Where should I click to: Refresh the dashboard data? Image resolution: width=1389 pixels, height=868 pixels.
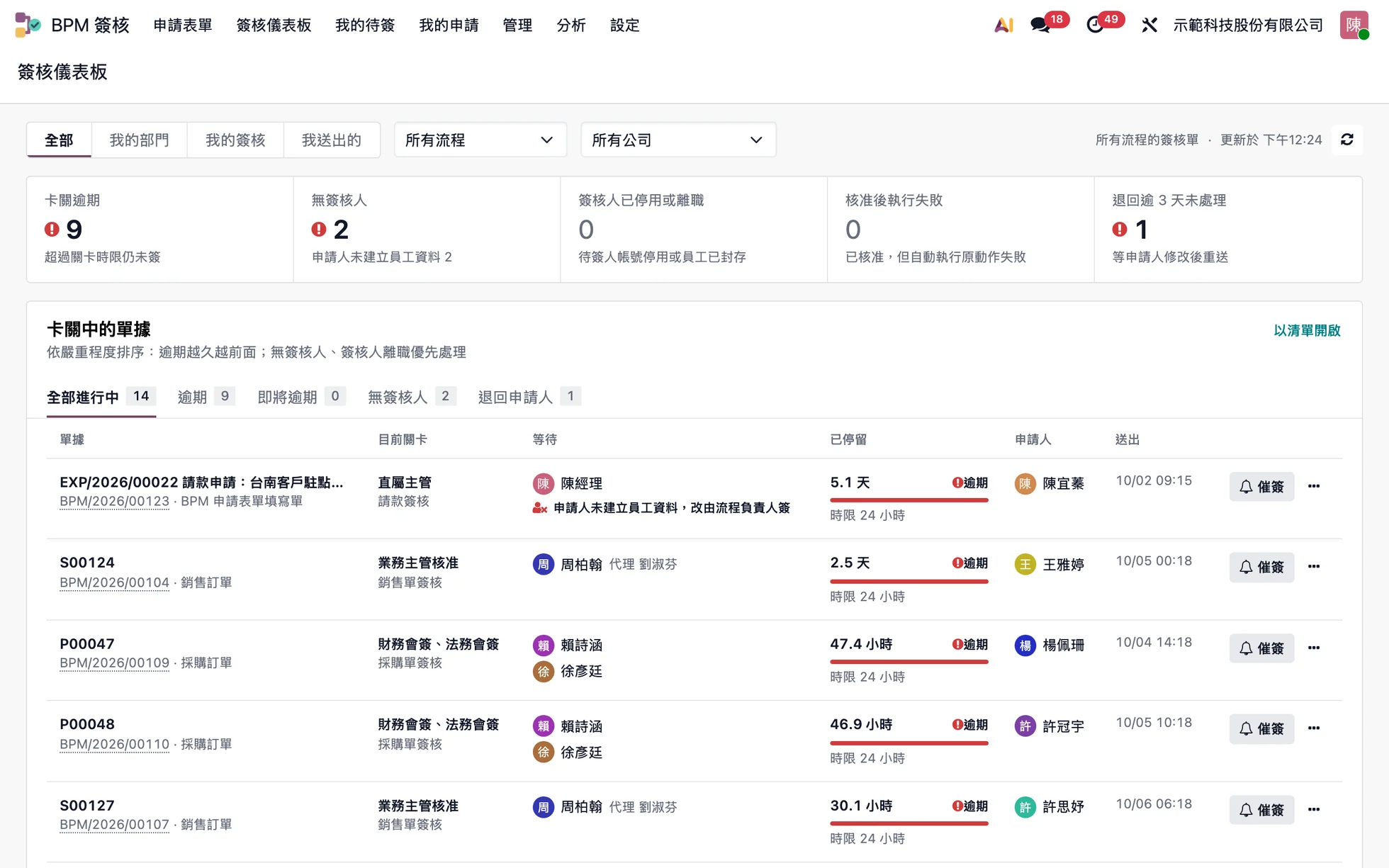(1346, 140)
